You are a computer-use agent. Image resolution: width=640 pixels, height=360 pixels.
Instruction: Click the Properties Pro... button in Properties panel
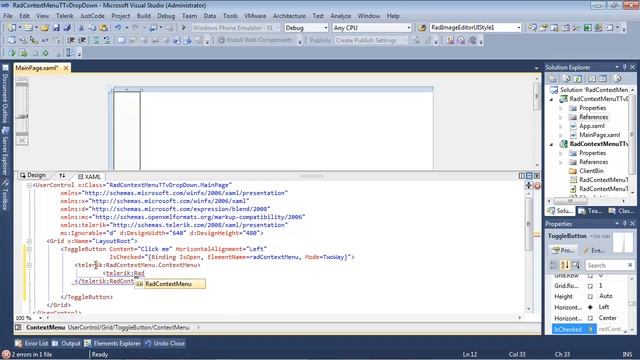click(x=563, y=250)
